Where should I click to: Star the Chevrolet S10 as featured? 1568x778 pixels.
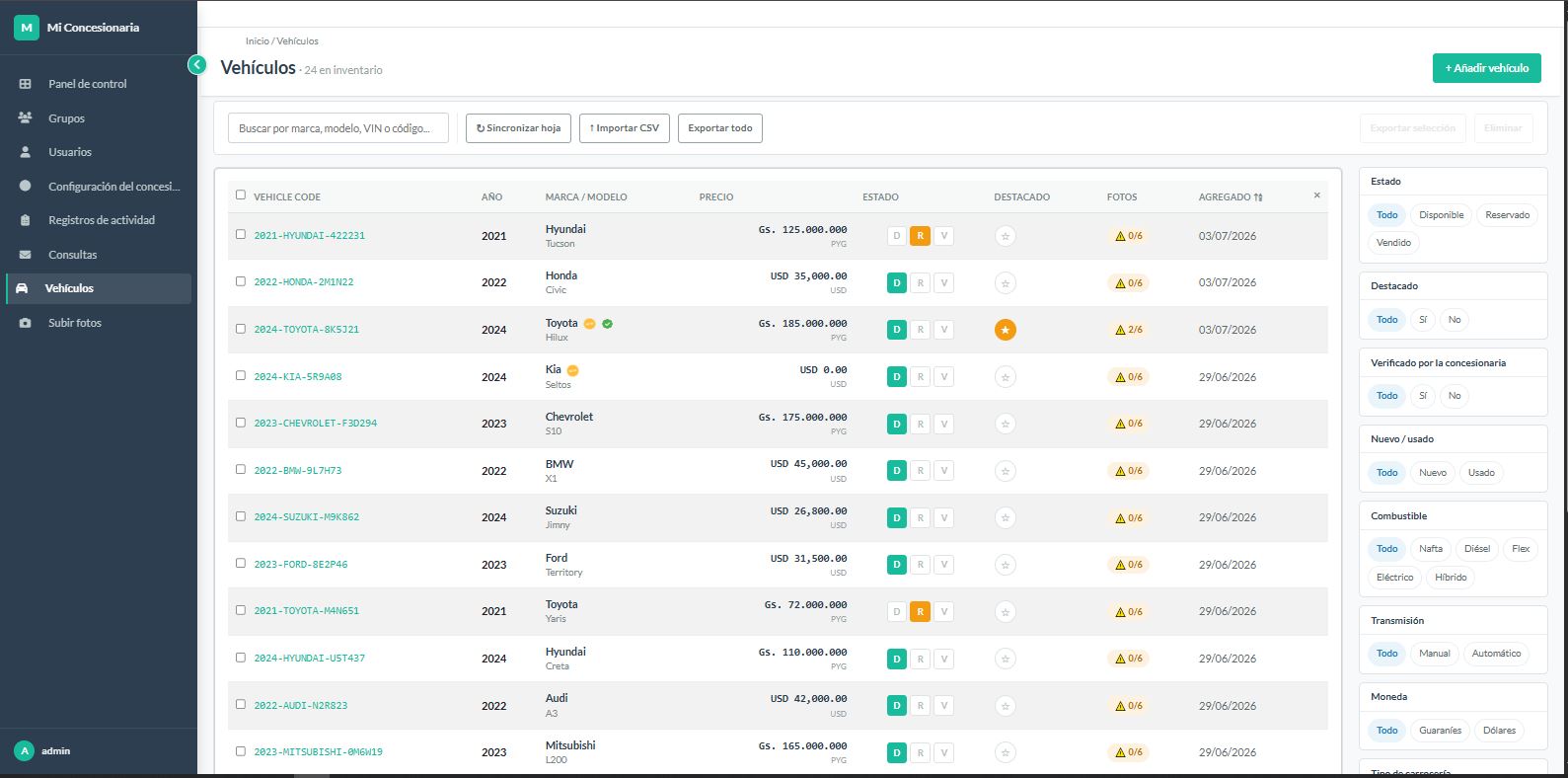click(x=1005, y=424)
